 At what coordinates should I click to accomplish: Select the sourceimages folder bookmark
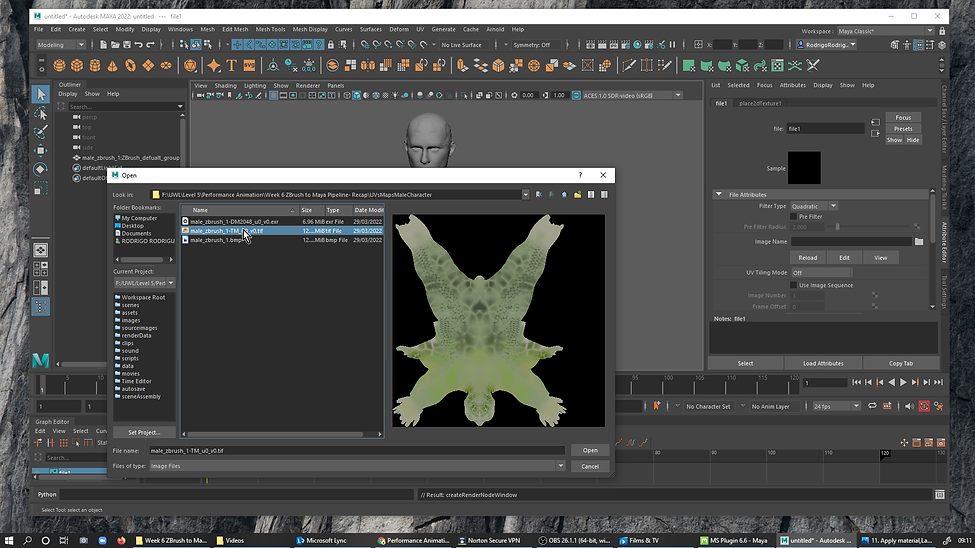[139, 328]
